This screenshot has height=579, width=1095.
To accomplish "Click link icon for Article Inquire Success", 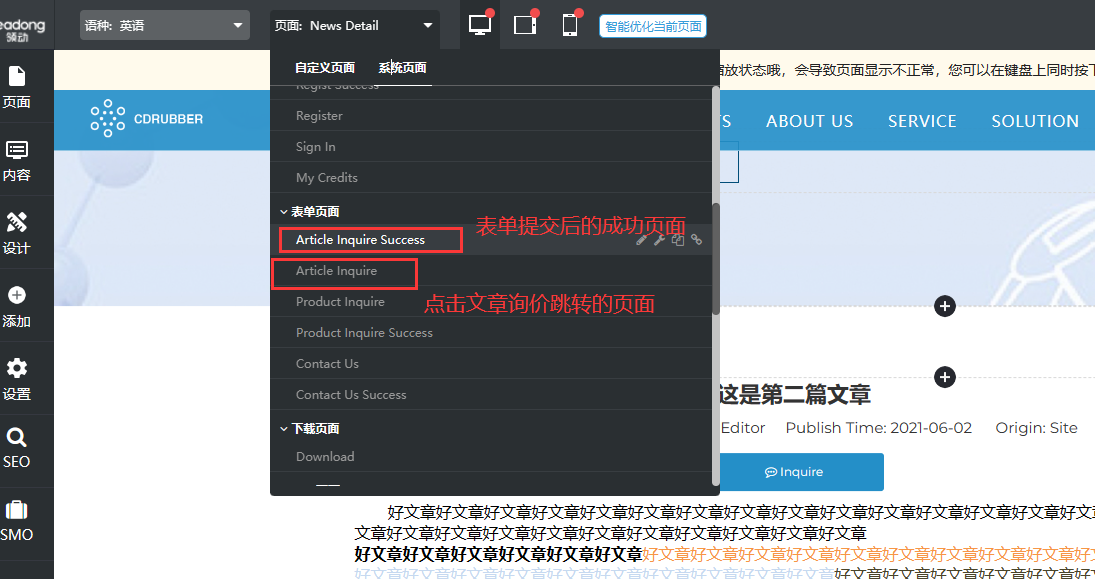I will tap(696, 240).
